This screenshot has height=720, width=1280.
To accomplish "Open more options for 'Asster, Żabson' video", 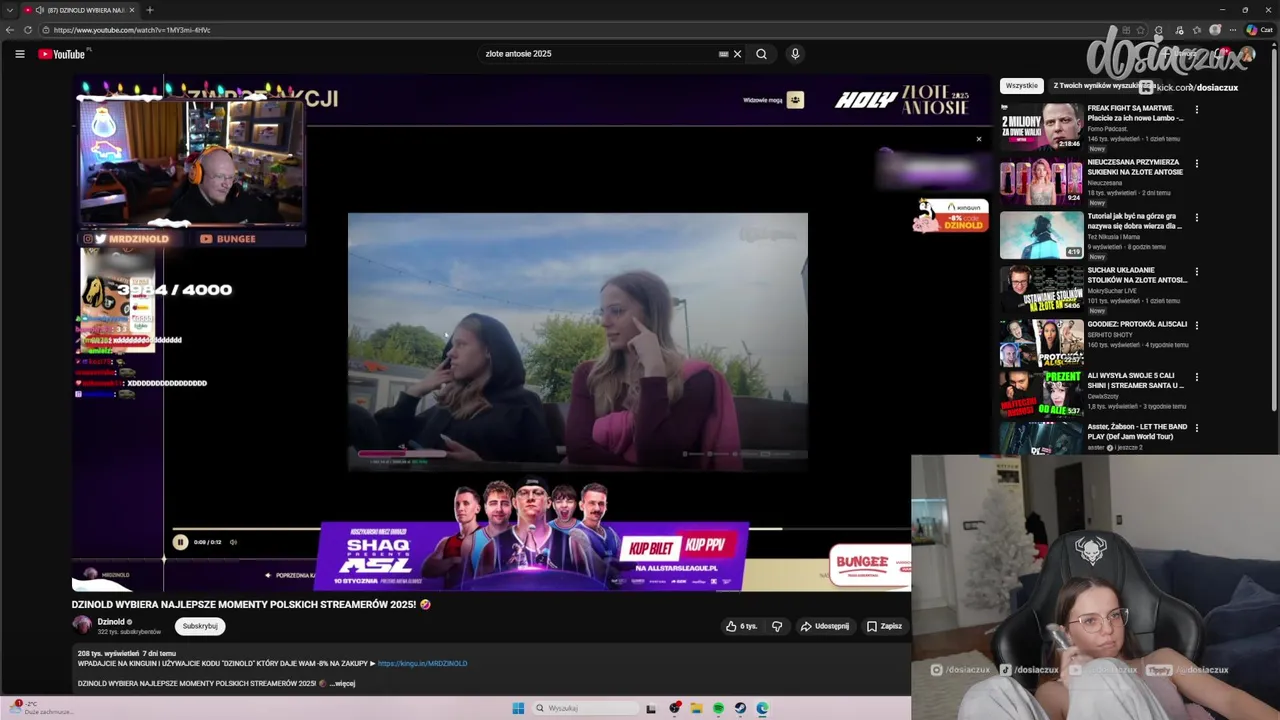I will [x=1197, y=428].
